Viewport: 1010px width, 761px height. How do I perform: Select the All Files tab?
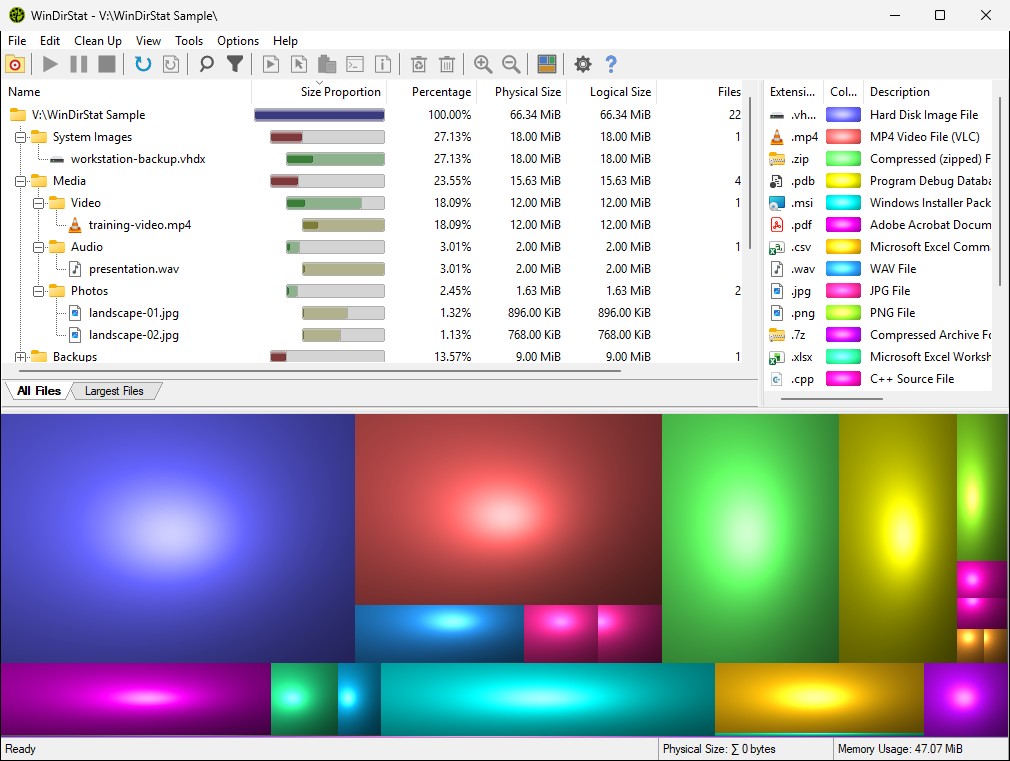click(x=39, y=391)
